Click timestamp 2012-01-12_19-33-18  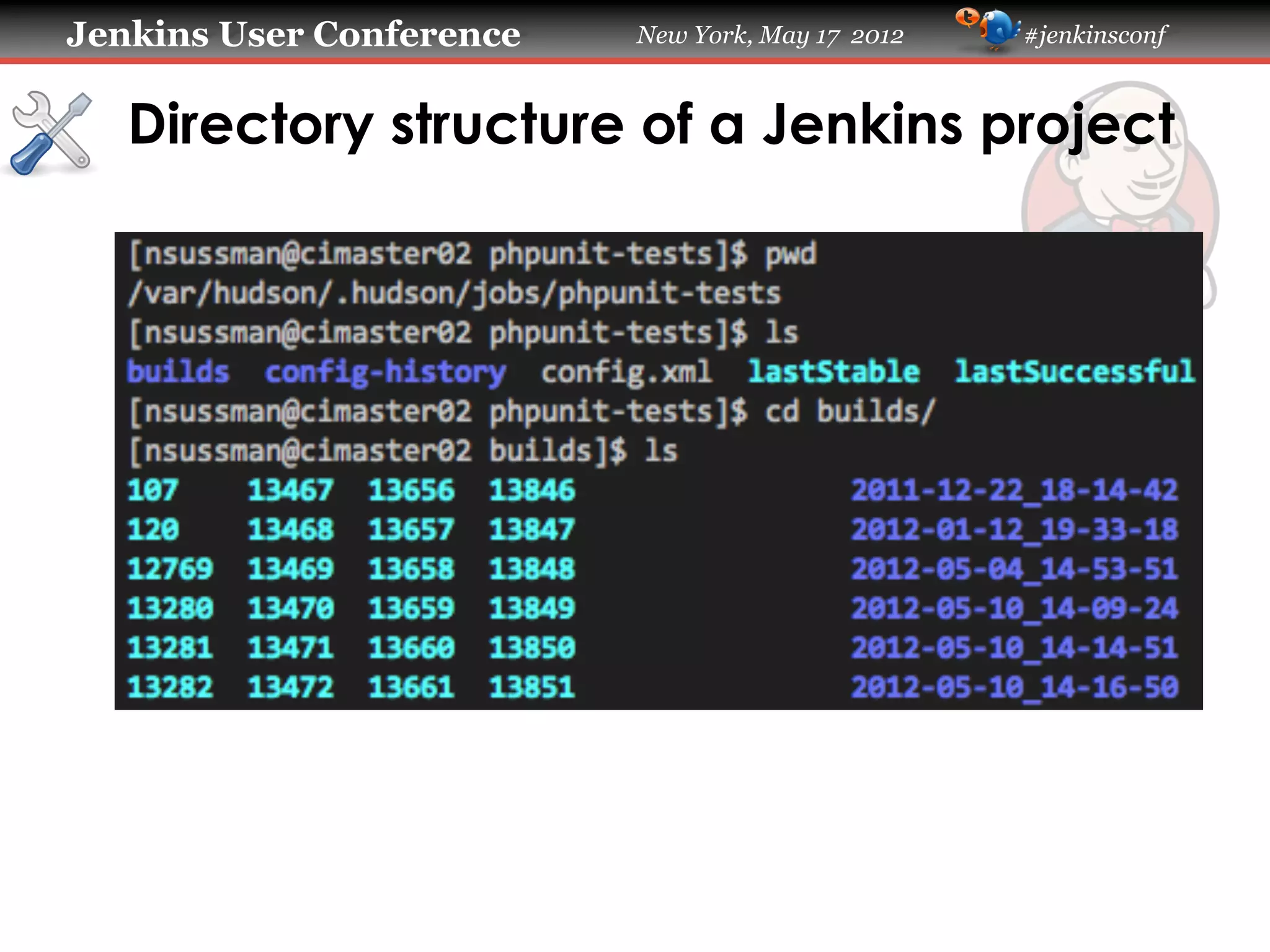click(1015, 531)
